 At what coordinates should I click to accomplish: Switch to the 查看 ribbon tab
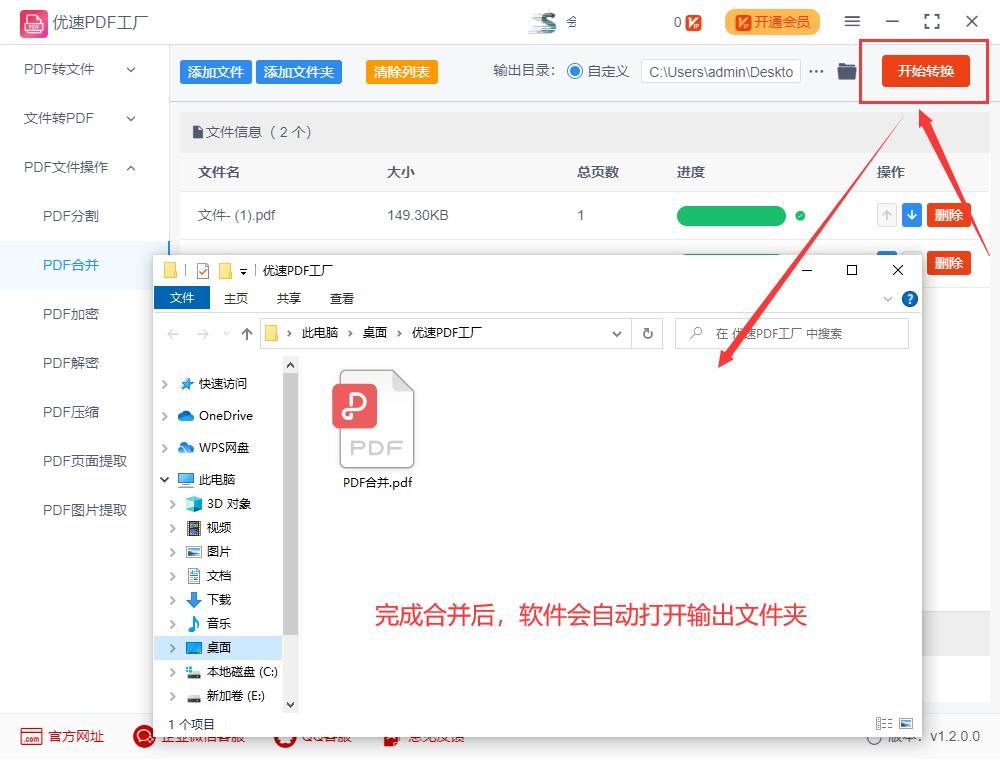tap(340, 298)
